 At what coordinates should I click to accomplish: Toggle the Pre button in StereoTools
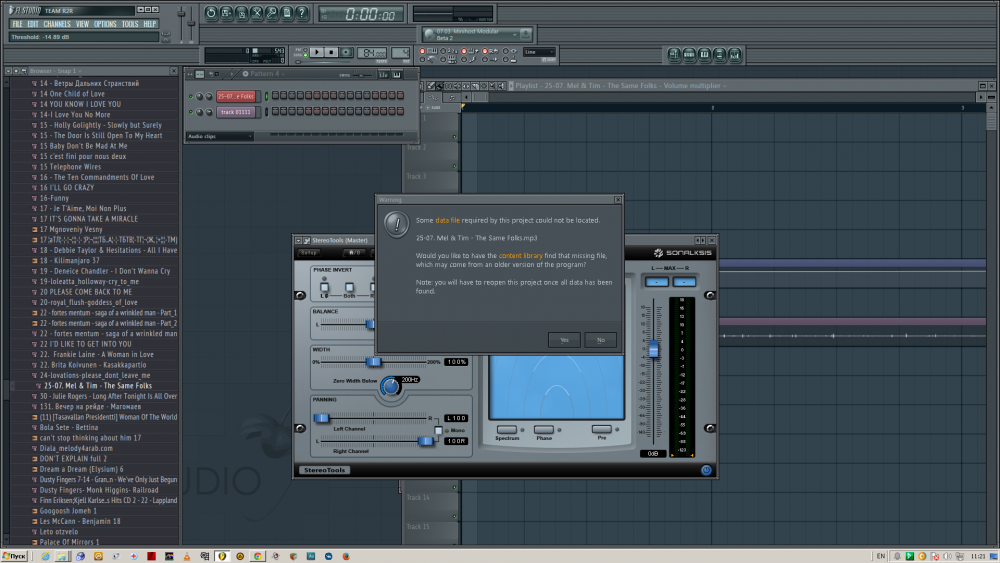point(601,429)
